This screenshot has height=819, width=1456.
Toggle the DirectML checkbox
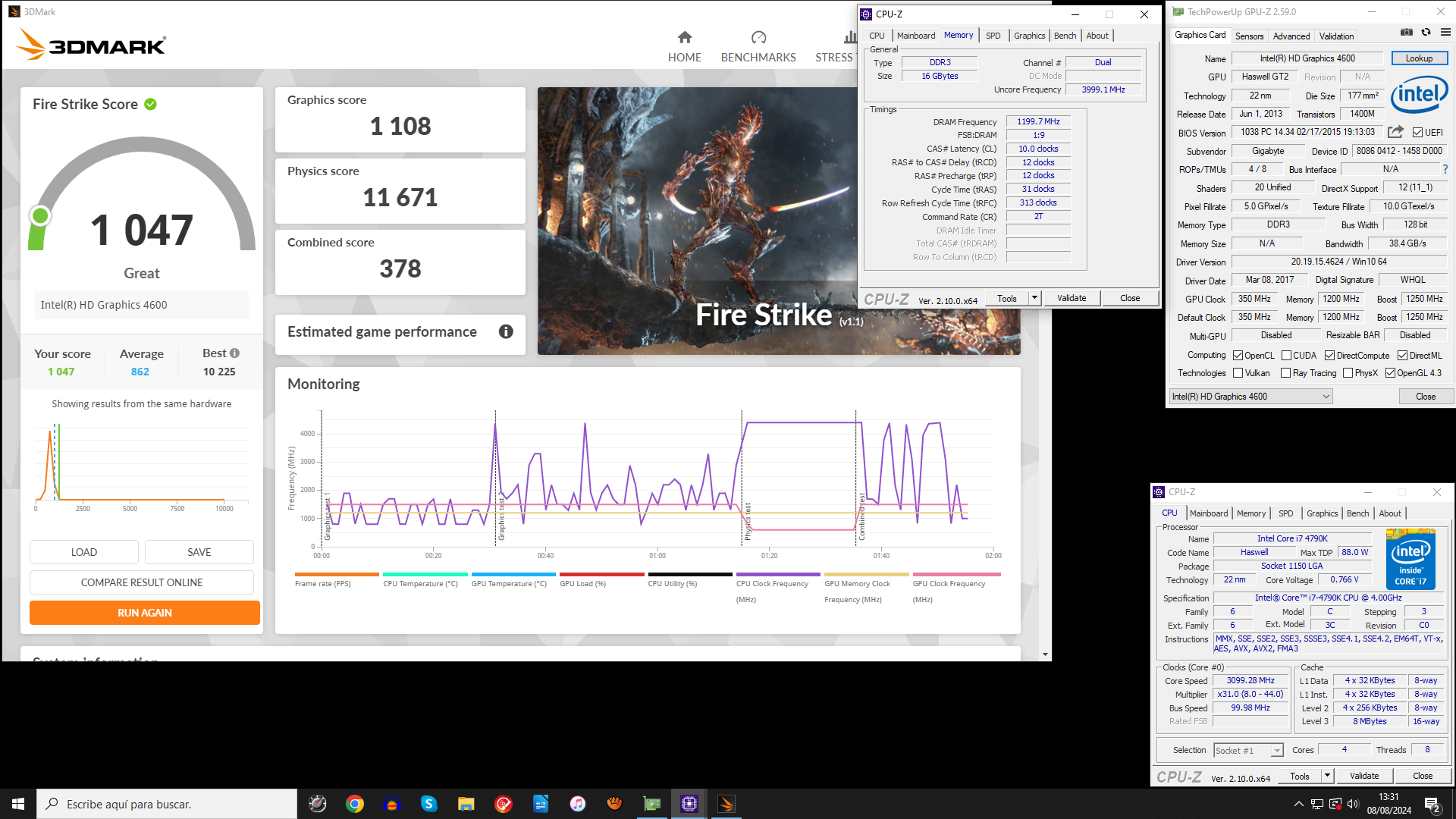[1402, 356]
